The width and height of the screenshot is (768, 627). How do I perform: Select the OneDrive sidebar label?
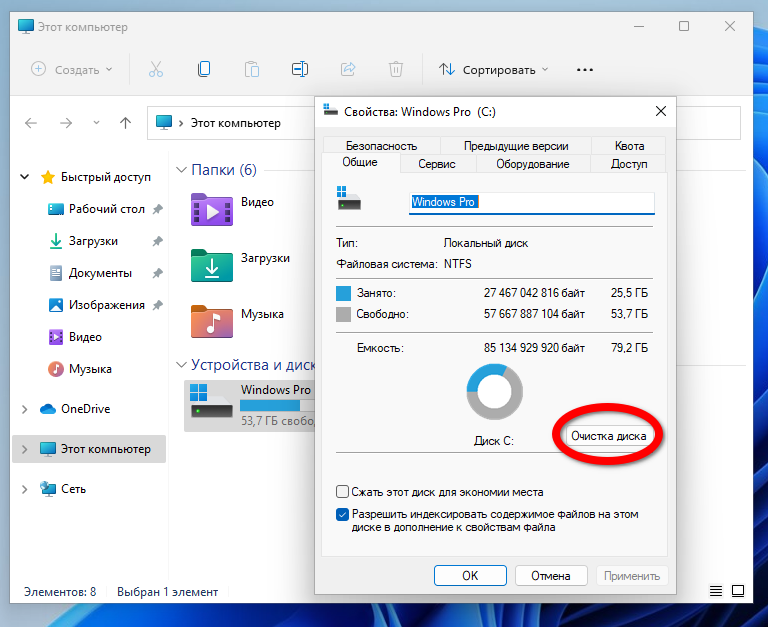coord(86,409)
